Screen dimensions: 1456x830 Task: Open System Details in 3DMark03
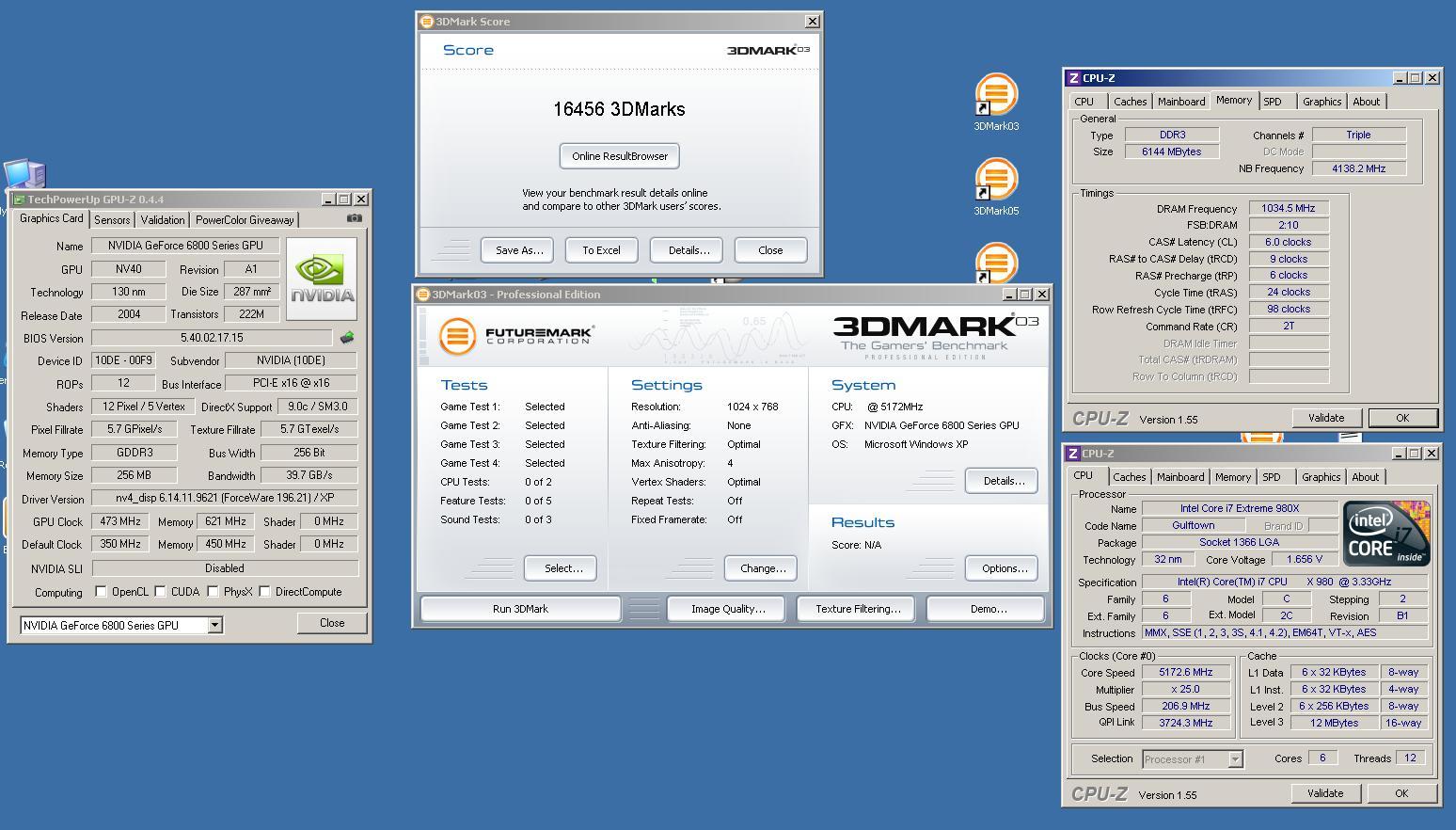tap(1002, 481)
